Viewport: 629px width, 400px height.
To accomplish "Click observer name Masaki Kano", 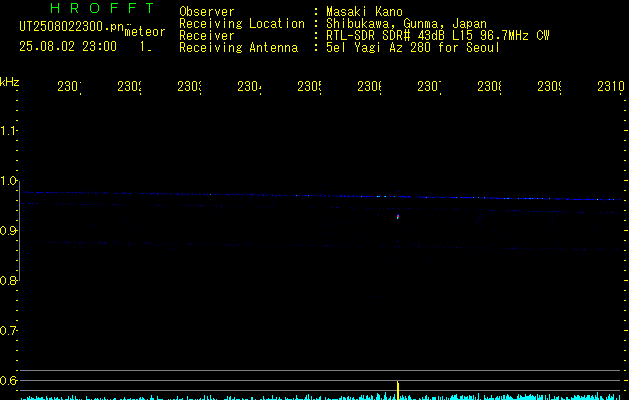I will click(364, 12).
